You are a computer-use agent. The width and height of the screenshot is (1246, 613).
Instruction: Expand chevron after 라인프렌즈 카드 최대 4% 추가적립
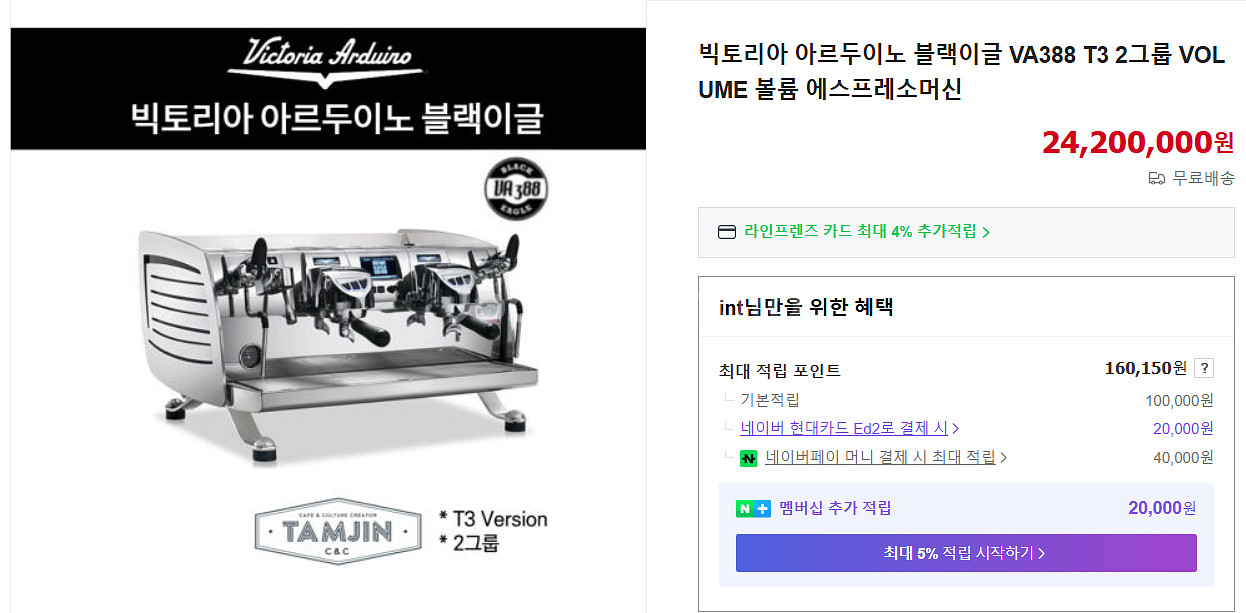[986, 232]
